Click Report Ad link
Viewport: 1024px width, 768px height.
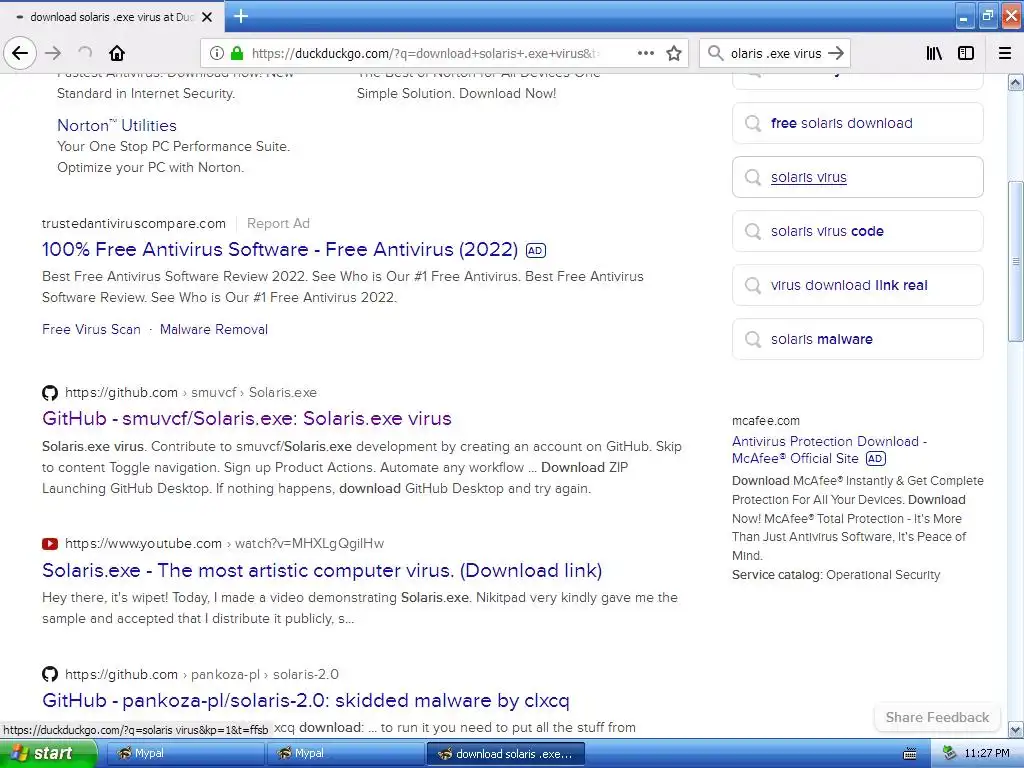pyautogui.click(x=278, y=223)
